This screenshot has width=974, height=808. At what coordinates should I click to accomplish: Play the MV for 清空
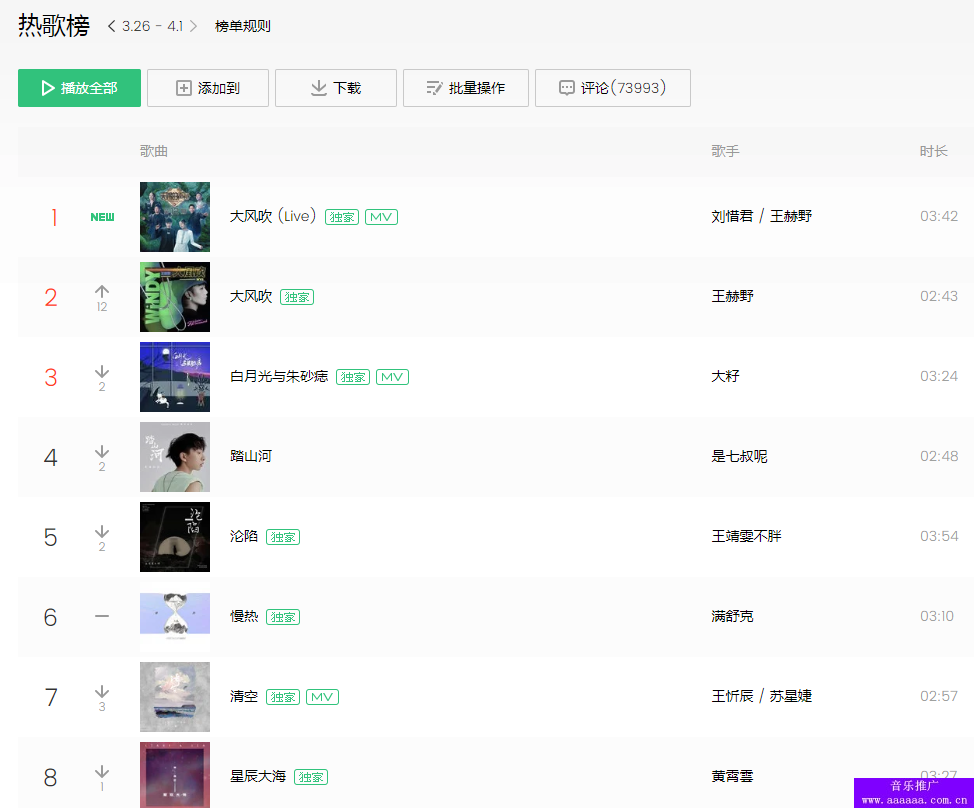[x=322, y=697]
